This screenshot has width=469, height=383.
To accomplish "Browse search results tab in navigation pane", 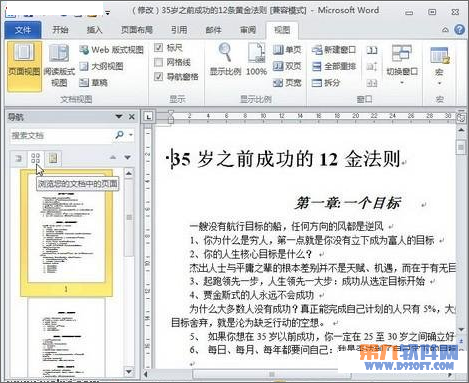I will [53, 158].
